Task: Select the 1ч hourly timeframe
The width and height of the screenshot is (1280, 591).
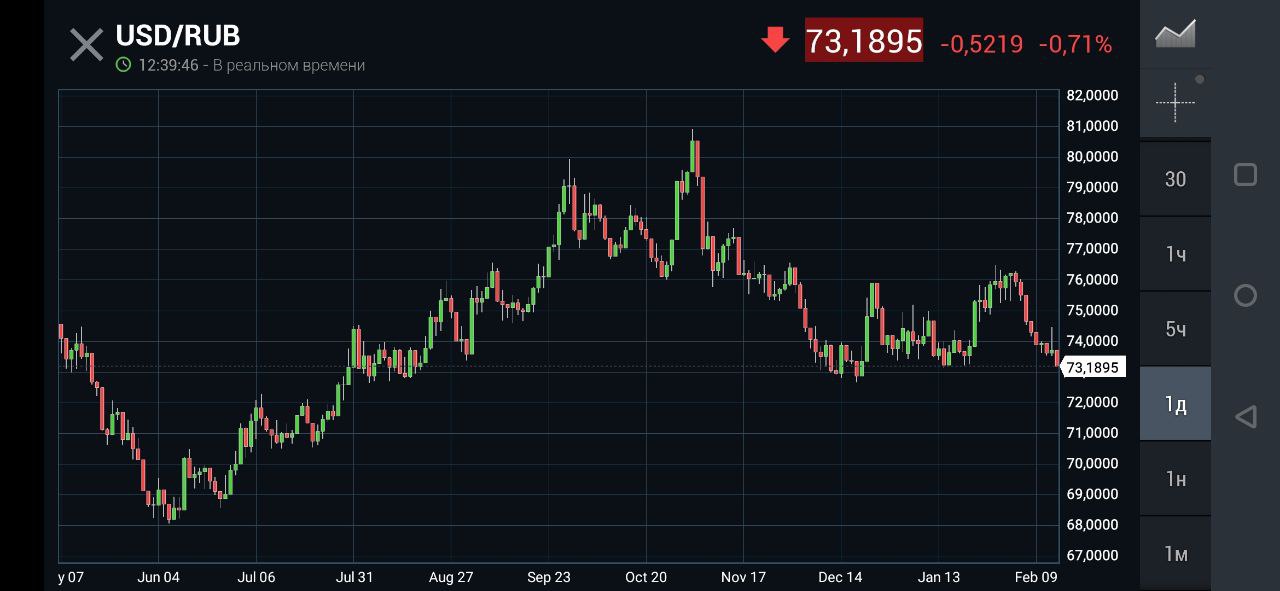Action: pyautogui.click(x=1175, y=254)
